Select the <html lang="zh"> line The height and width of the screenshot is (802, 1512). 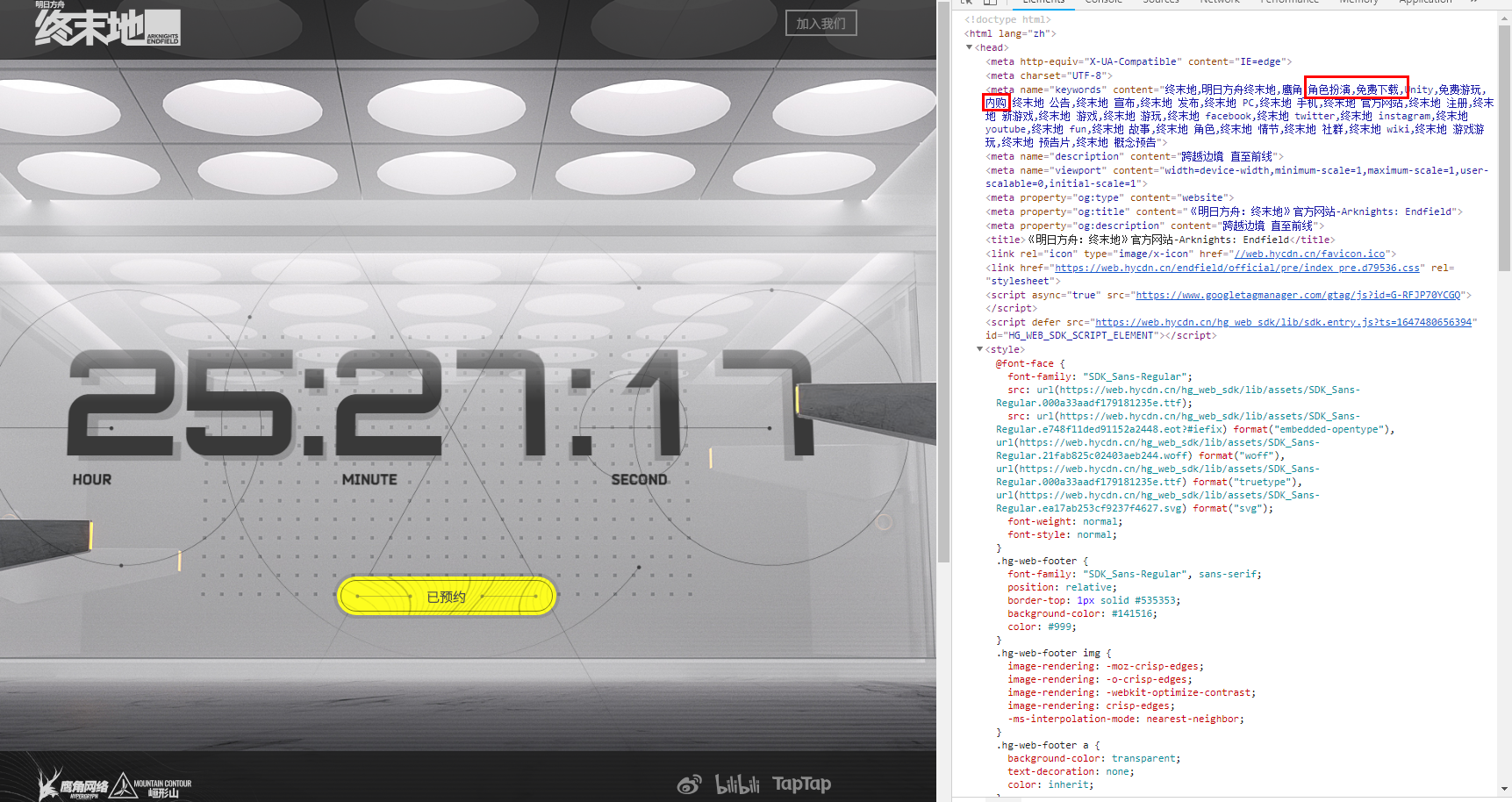(x=1010, y=33)
